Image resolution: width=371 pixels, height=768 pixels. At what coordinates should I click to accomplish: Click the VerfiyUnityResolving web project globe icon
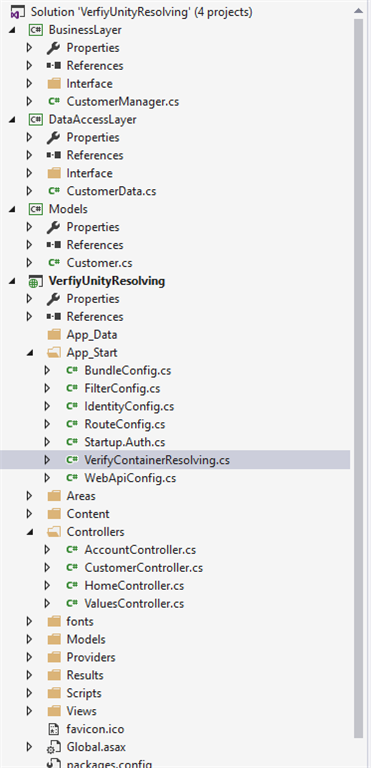pos(36,281)
